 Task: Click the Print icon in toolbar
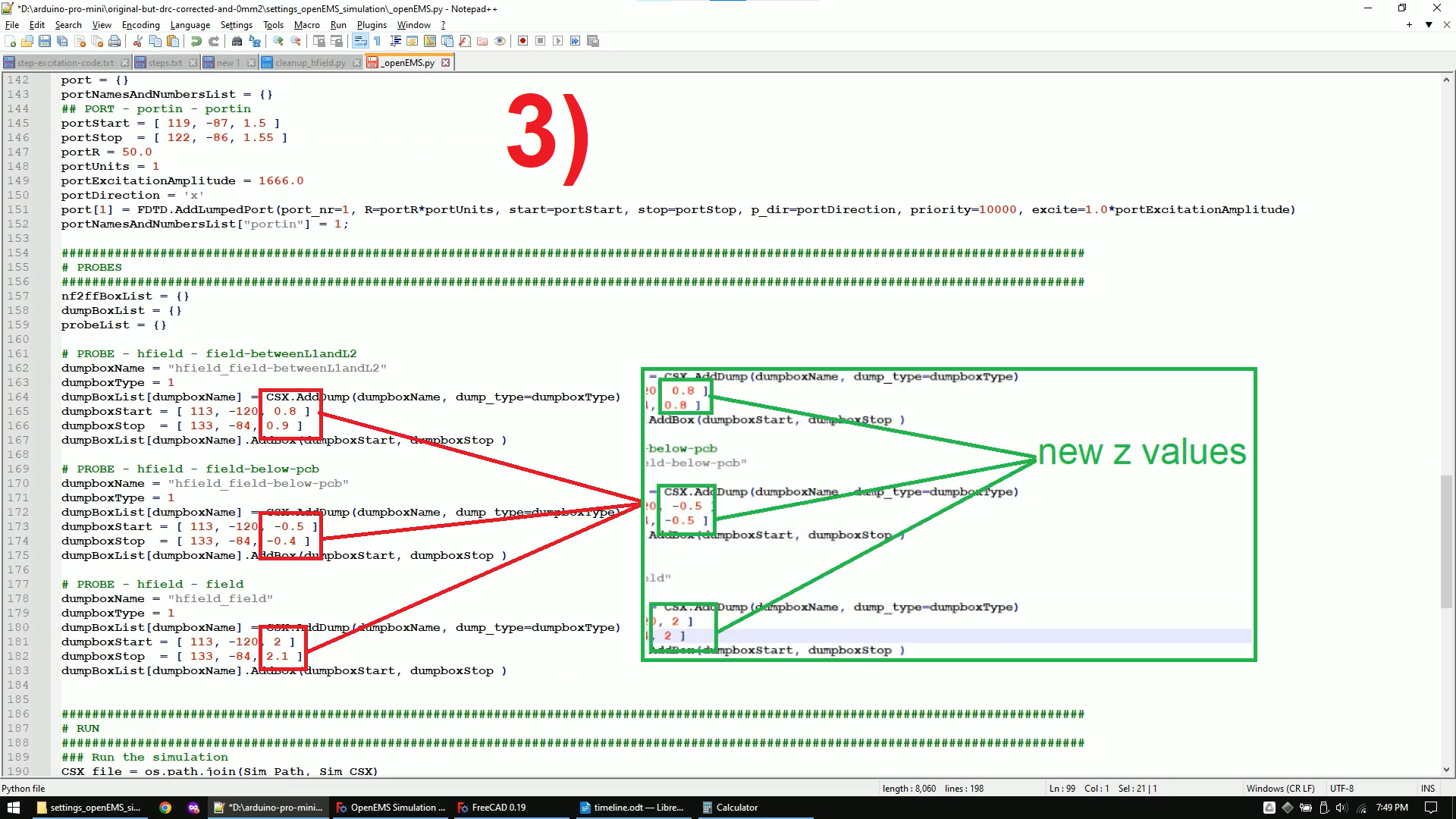tap(113, 41)
